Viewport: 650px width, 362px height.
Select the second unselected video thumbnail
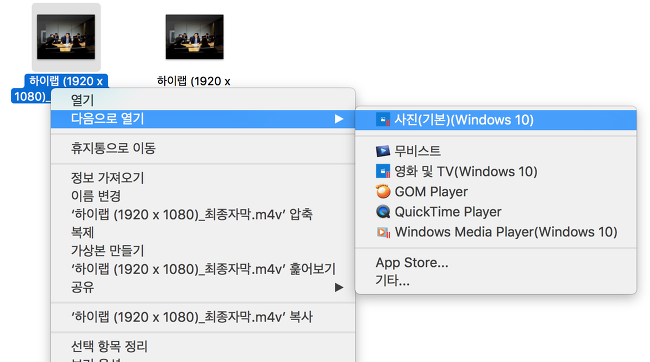click(x=194, y=37)
